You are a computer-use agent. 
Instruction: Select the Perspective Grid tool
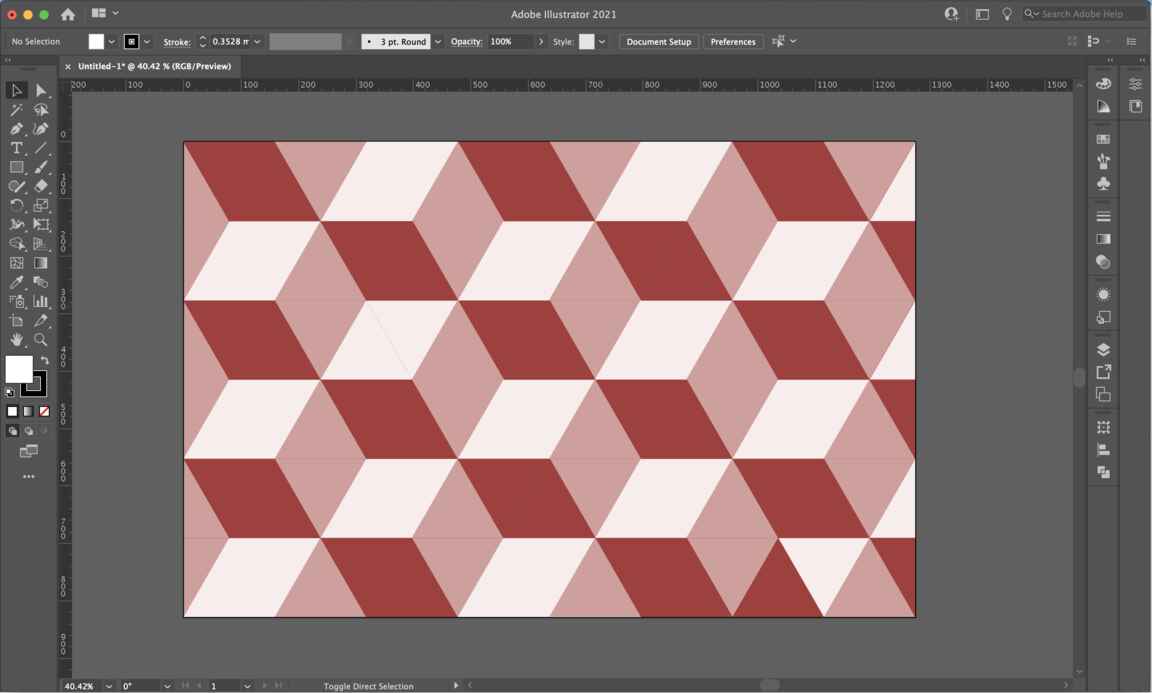click(x=40, y=244)
